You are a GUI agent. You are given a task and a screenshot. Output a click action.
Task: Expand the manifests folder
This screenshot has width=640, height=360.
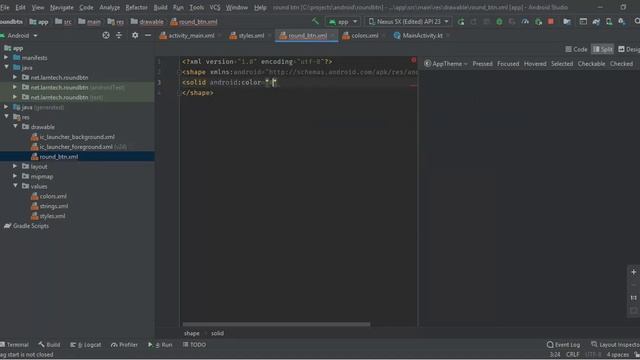pos(6,58)
